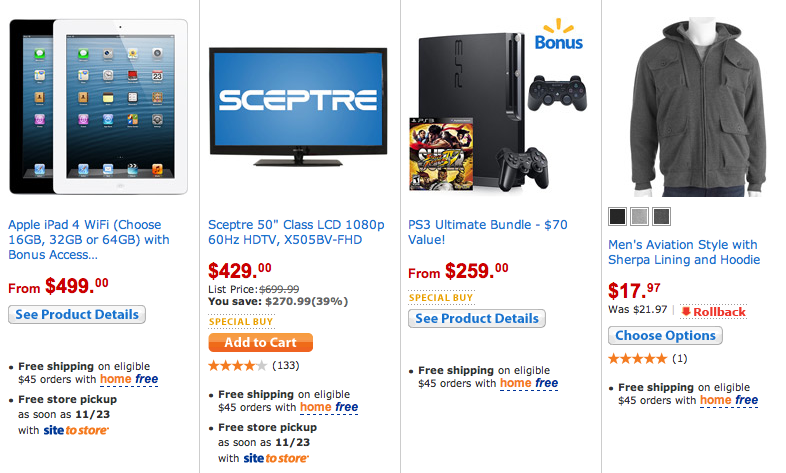
Task: Click the site to store logo under iPad
Action: coord(76,430)
